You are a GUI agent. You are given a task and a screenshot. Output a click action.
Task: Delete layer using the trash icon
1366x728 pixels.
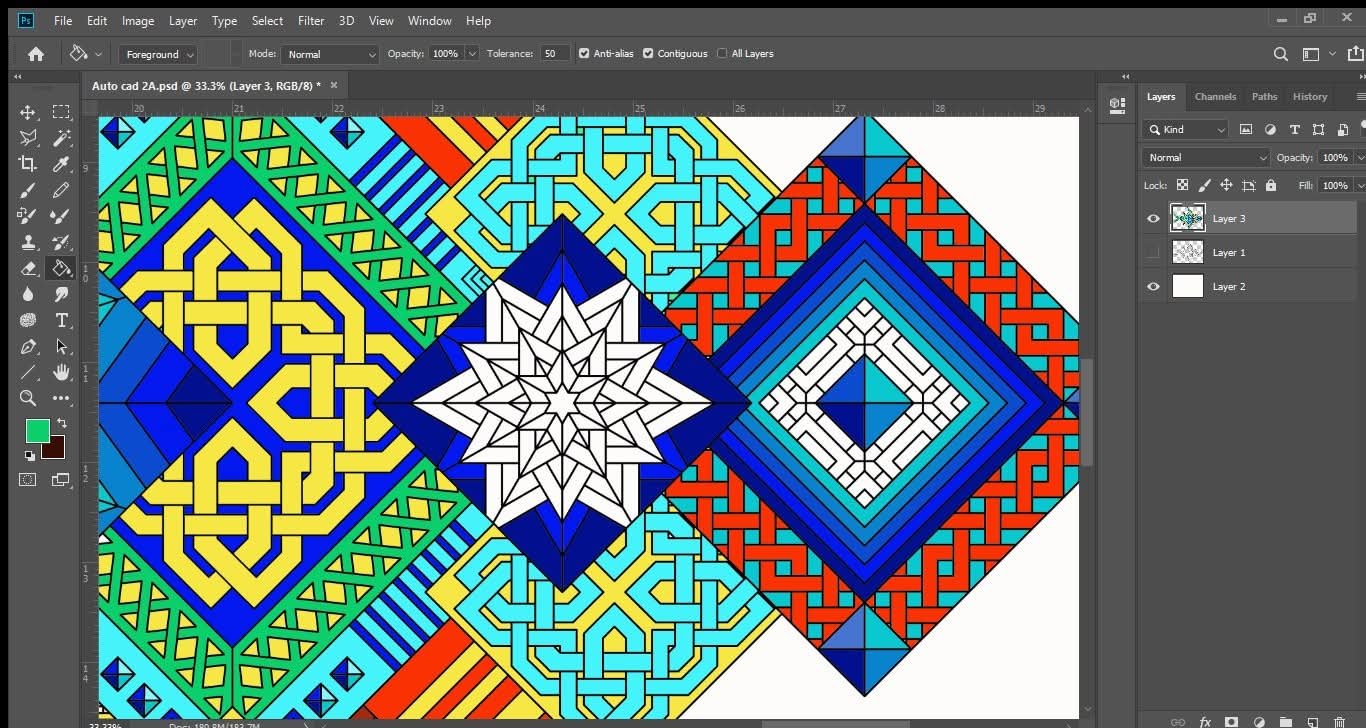pyautogui.click(x=1340, y=721)
